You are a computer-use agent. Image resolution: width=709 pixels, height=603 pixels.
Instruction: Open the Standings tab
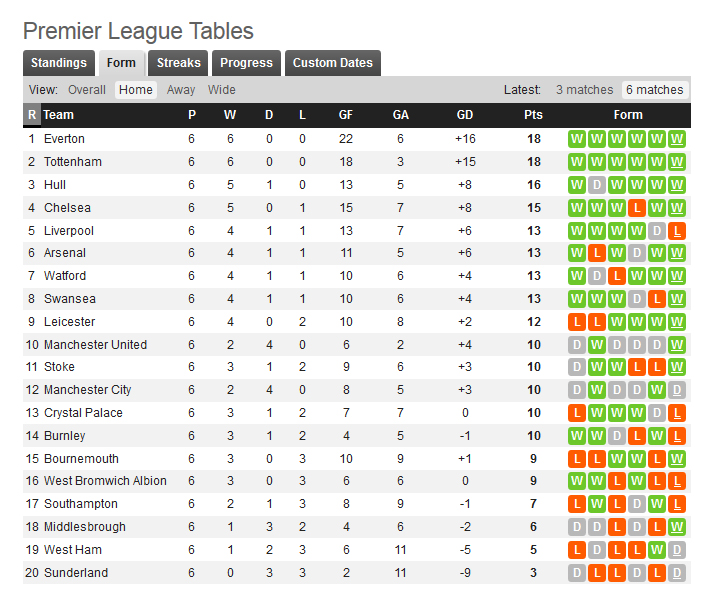pyautogui.click(x=59, y=63)
